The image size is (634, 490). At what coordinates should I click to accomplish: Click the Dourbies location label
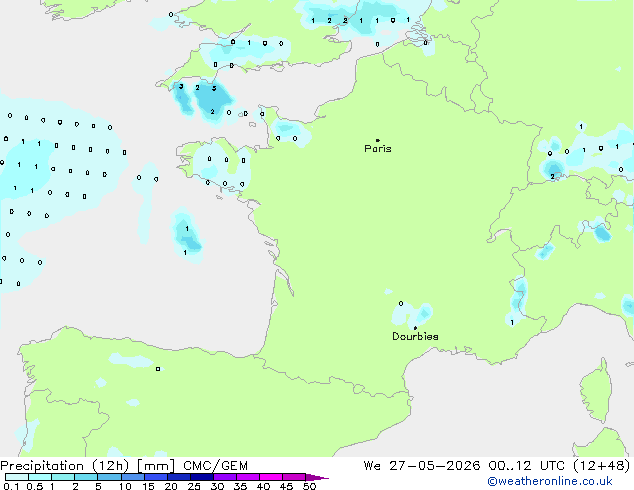click(x=415, y=336)
